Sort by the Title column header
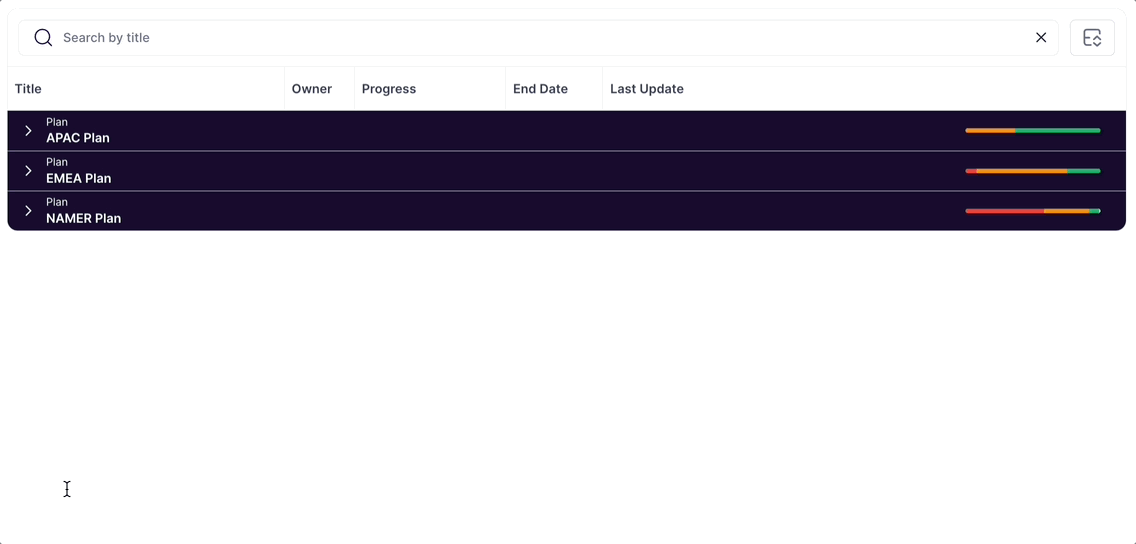The image size is (1136, 544). point(28,89)
